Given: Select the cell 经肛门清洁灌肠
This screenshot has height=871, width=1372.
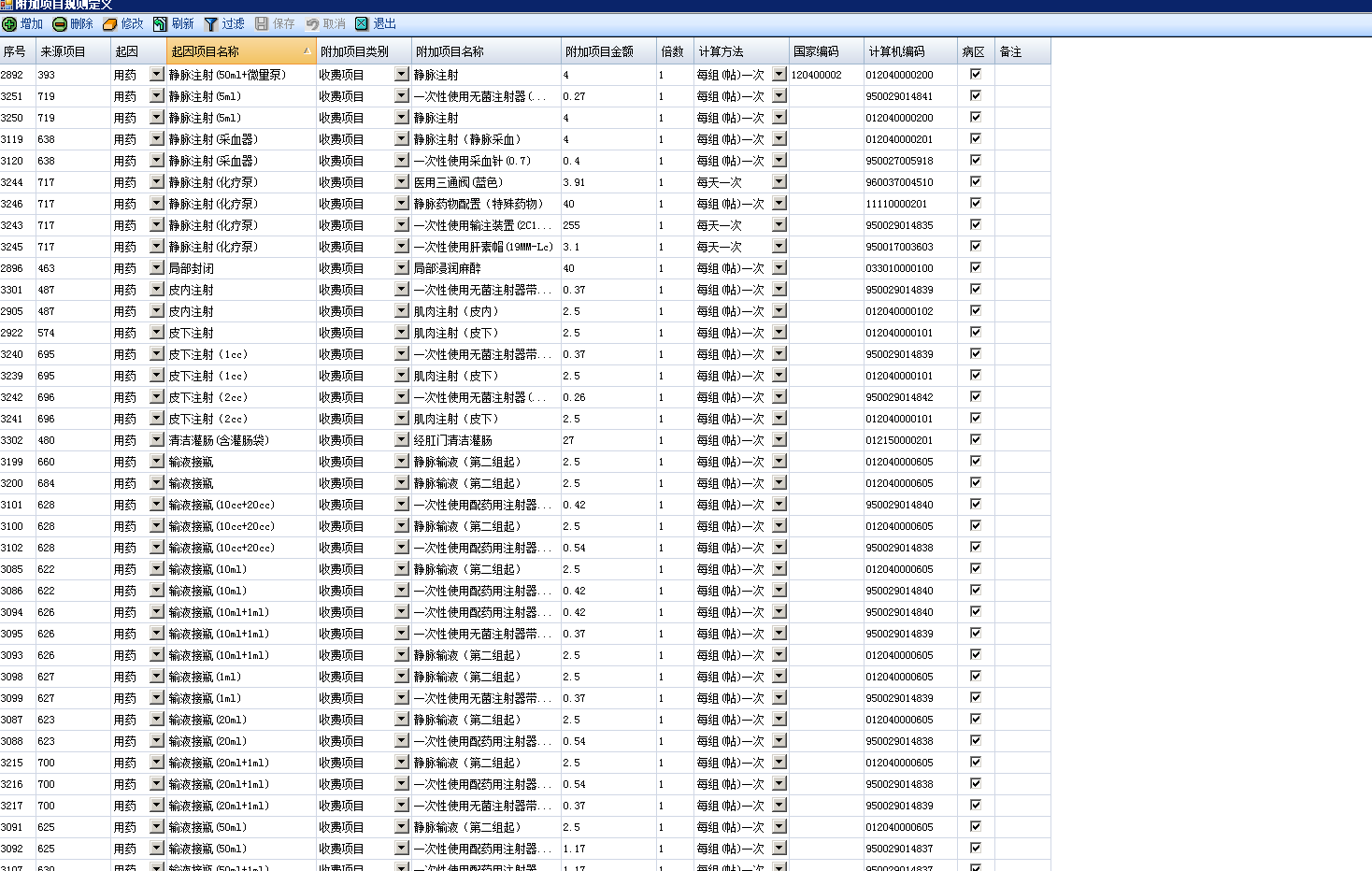Looking at the screenshot, I should (x=487, y=440).
